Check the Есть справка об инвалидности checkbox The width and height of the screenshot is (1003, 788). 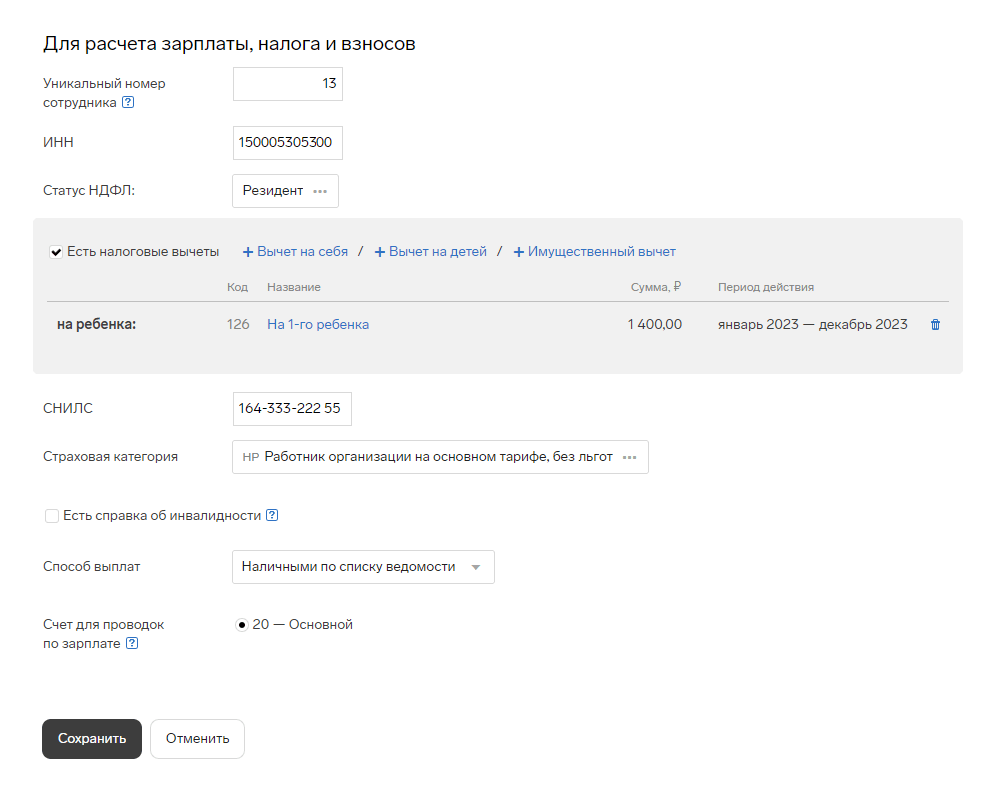[52, 516]
